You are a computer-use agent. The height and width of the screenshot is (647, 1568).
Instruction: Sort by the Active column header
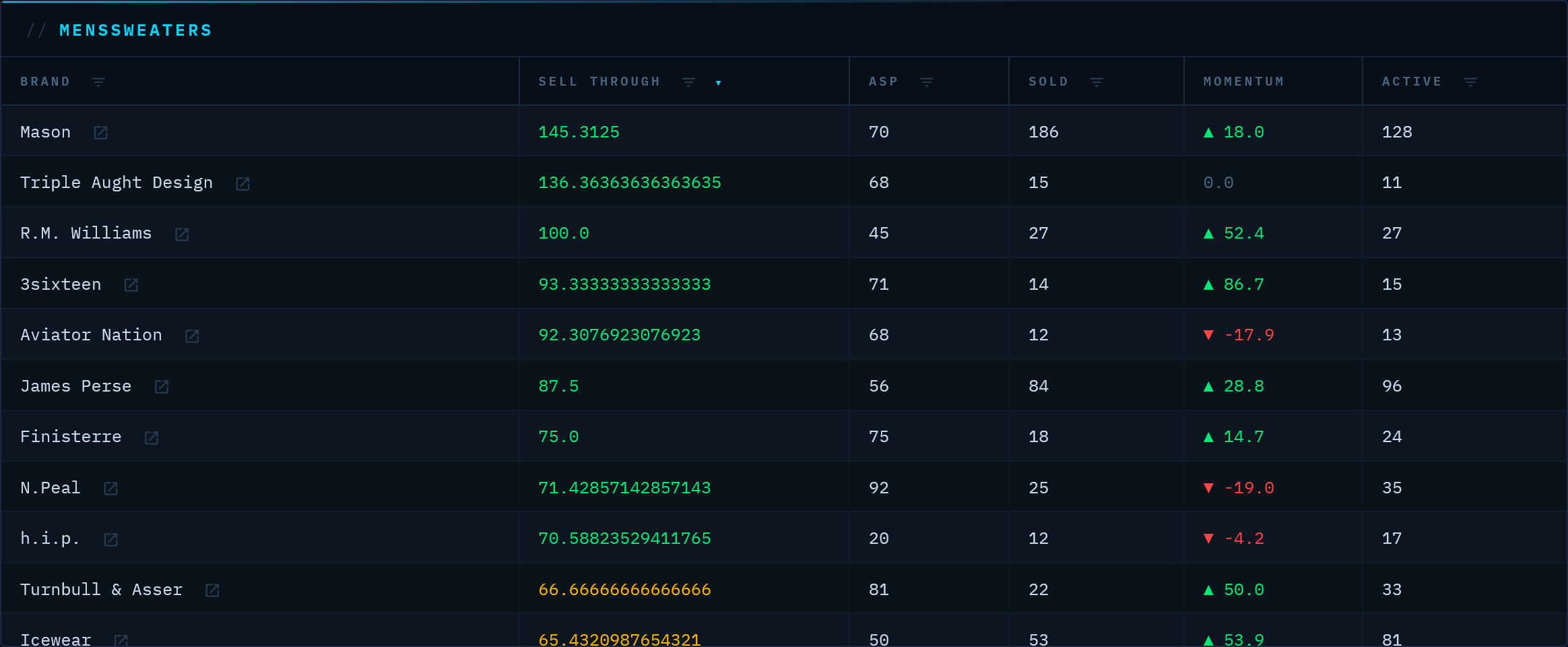point(1412,82)
